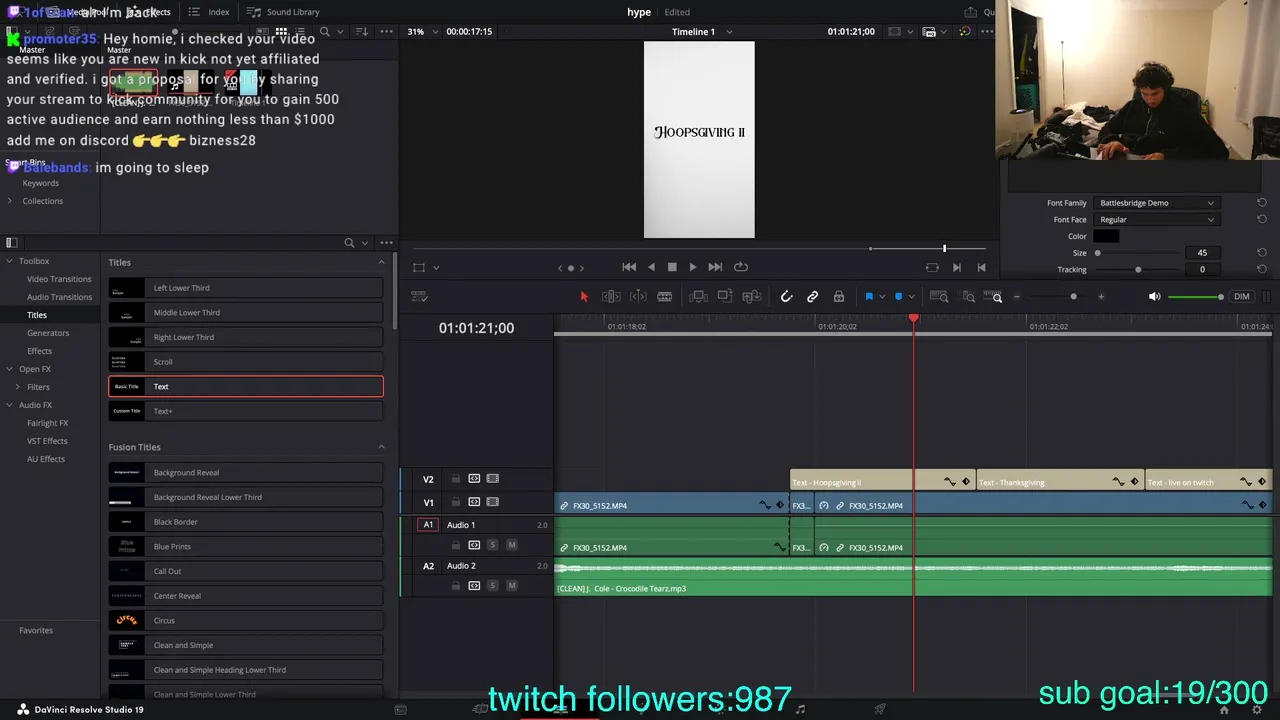Collapse the Toolbox tree
The image size is (1280, 720).
(9, 261)
